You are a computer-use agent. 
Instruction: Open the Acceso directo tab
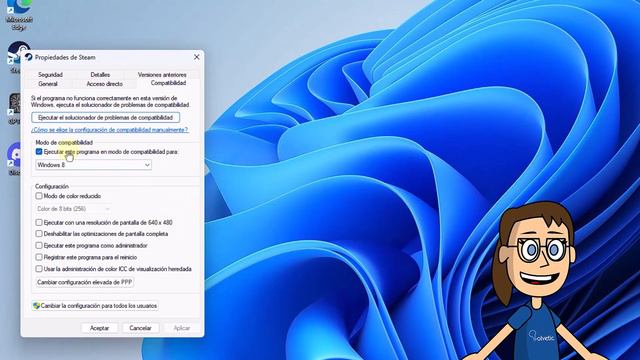click(x=104, y=84)
